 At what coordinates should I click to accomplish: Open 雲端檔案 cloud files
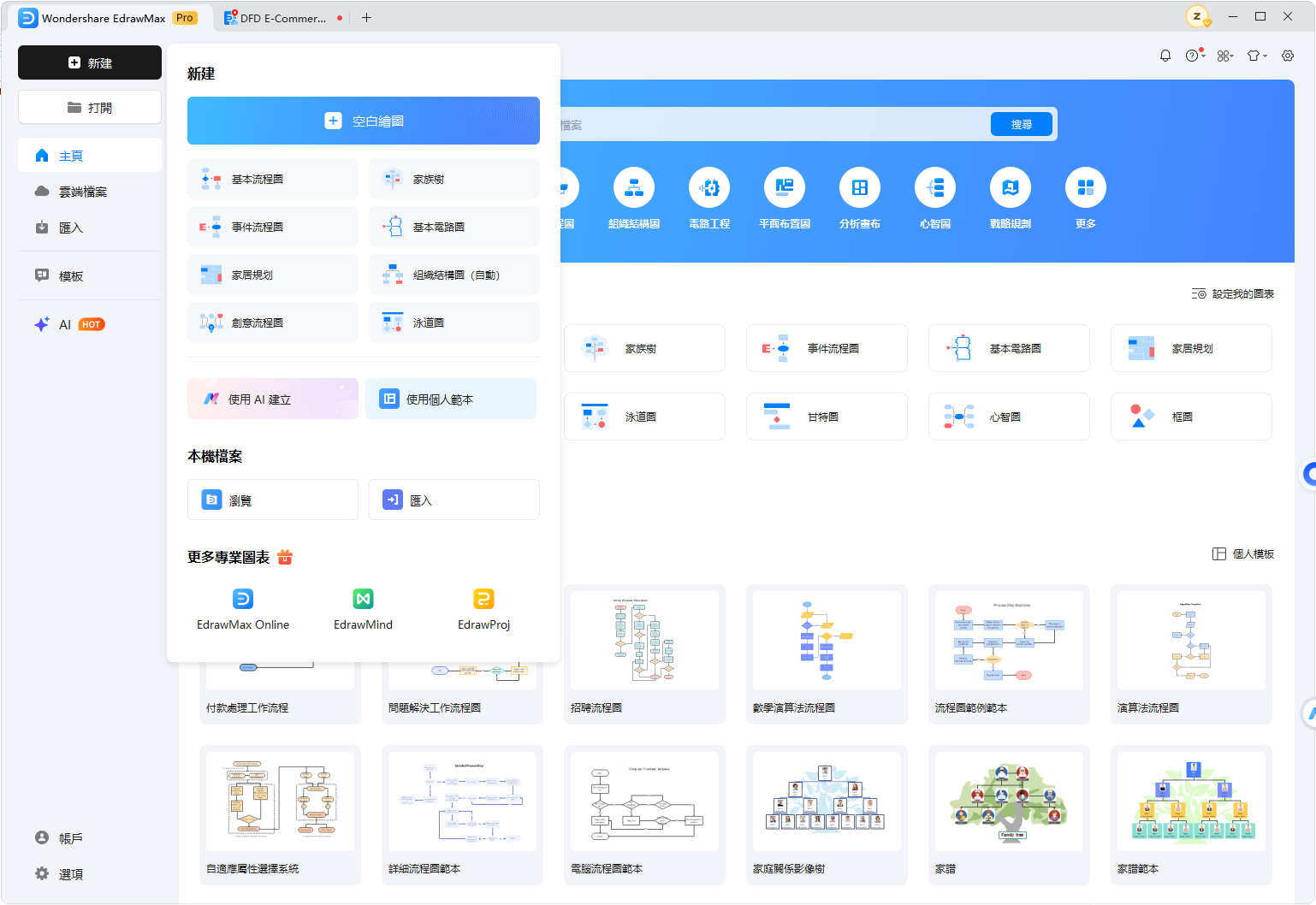coord(90,192)
